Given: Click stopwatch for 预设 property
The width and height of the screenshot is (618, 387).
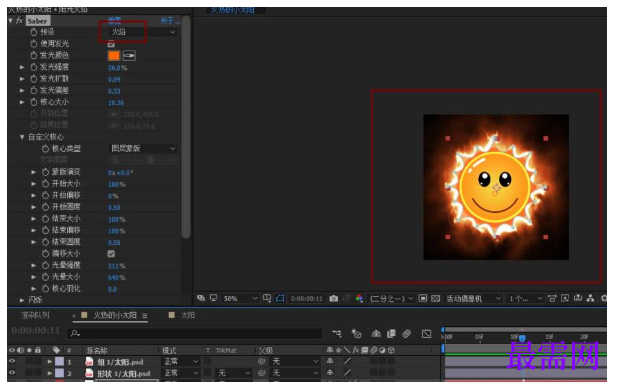Looking at the screenshot, I should [34, 32].
